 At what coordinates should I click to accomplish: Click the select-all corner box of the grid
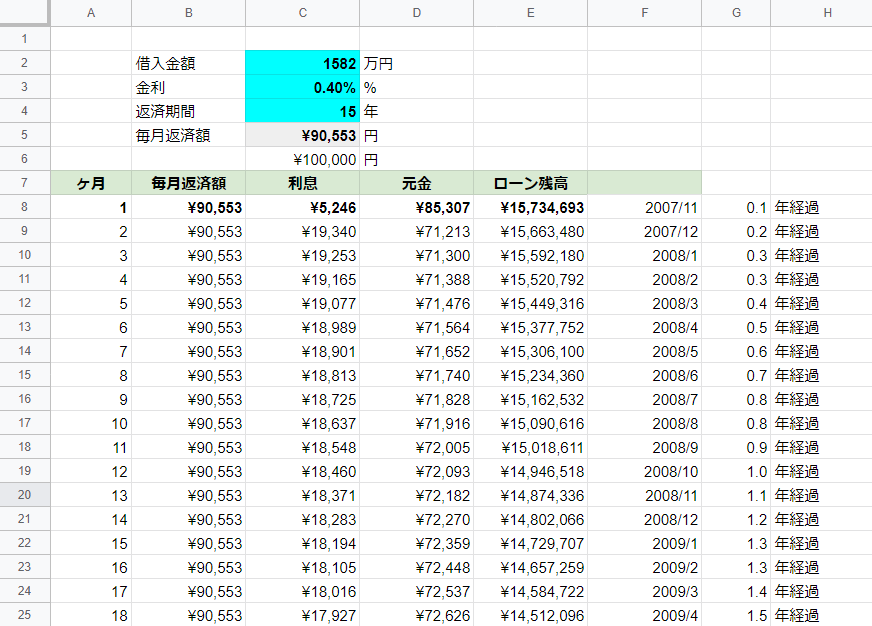[24, 13]
